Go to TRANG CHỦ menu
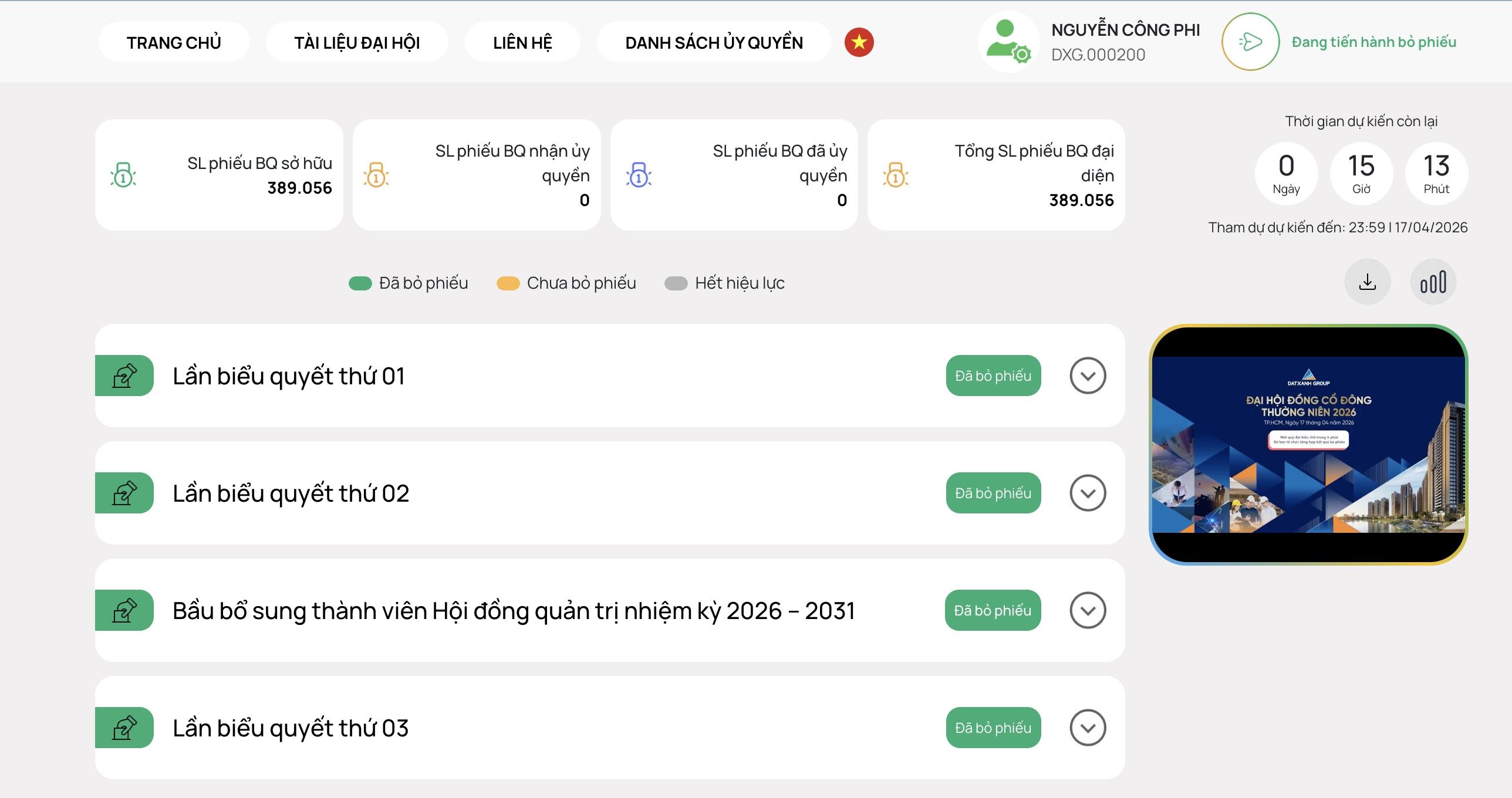Screen dimensions: 1512x798 (174, 42)
